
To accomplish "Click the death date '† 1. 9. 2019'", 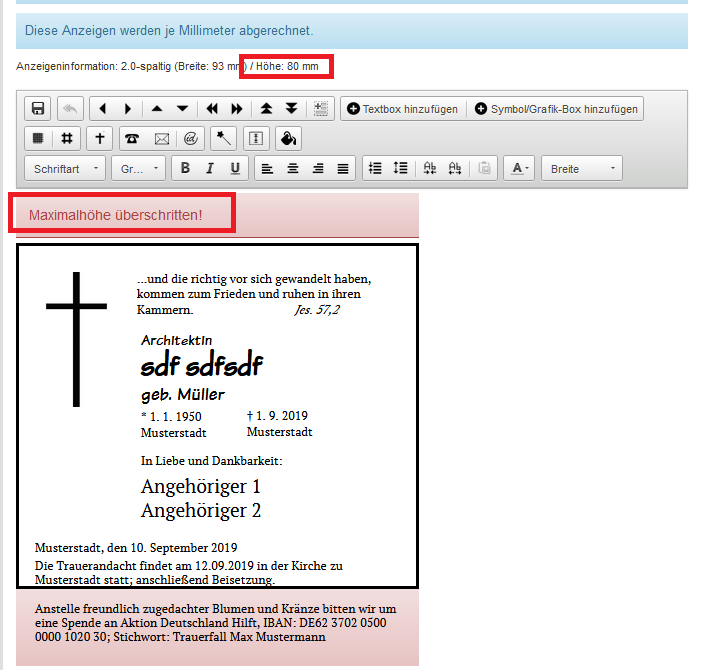I will (277, 416).
